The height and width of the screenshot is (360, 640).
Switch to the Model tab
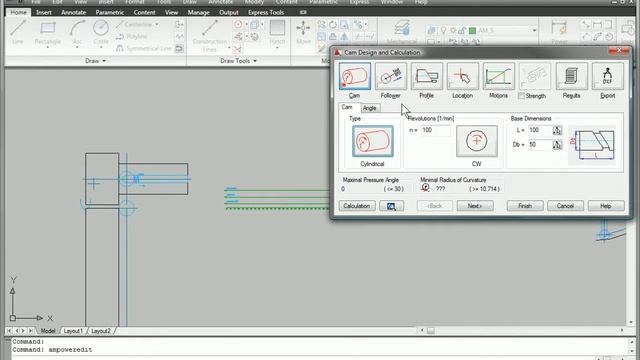coord(48,331)
